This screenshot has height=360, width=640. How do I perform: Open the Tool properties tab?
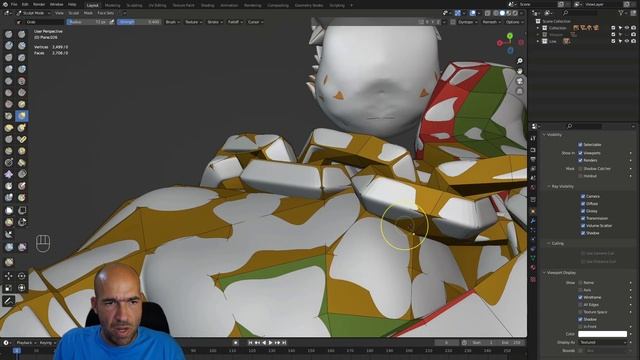[x=533, y=139]
